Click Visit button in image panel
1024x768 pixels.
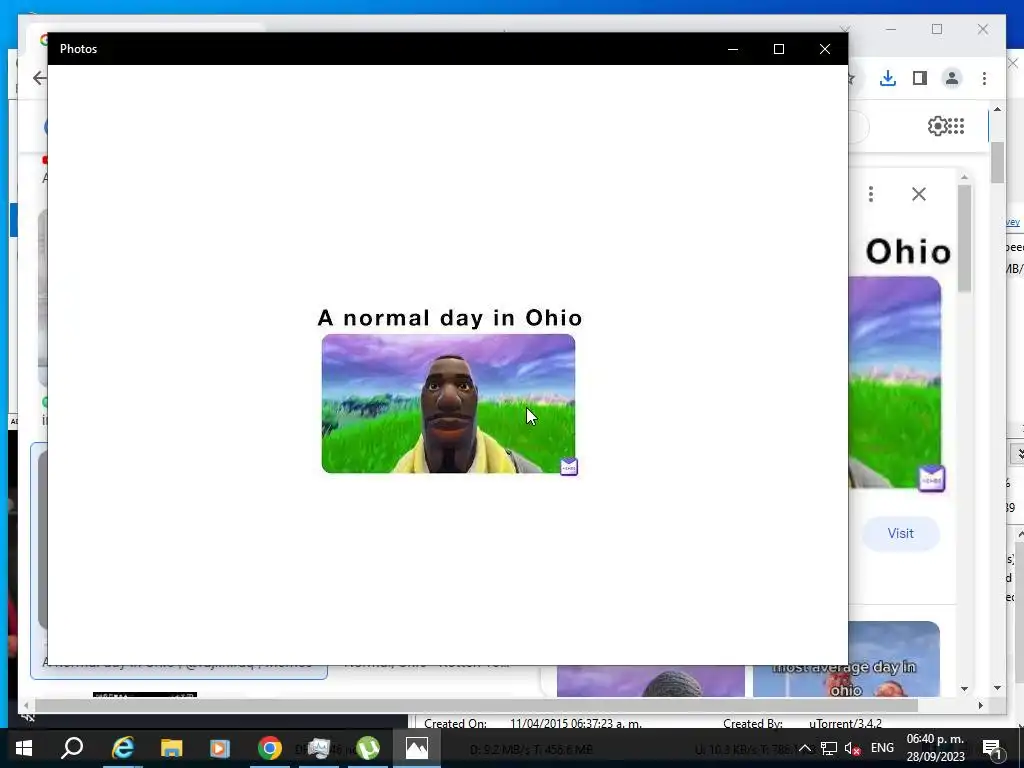[x=901, y=534]
